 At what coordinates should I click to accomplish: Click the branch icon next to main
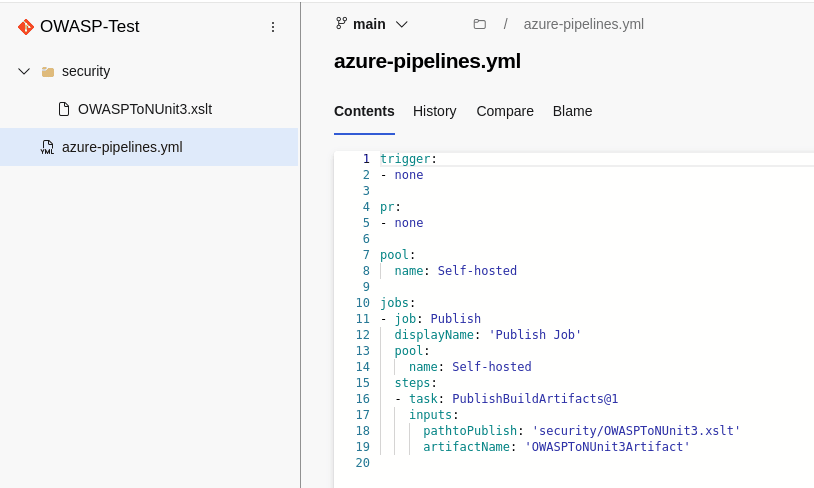[x=341, y=24]
